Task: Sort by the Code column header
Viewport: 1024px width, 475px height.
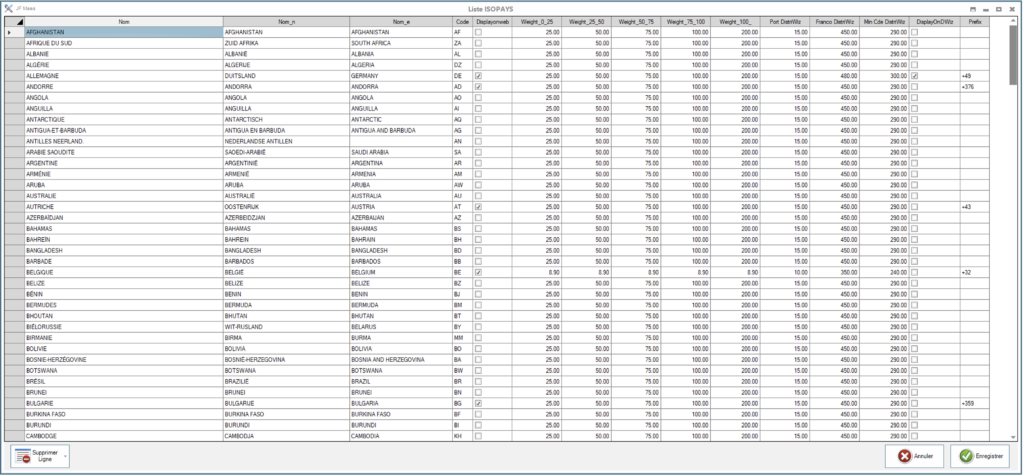Action: [461, 21]
